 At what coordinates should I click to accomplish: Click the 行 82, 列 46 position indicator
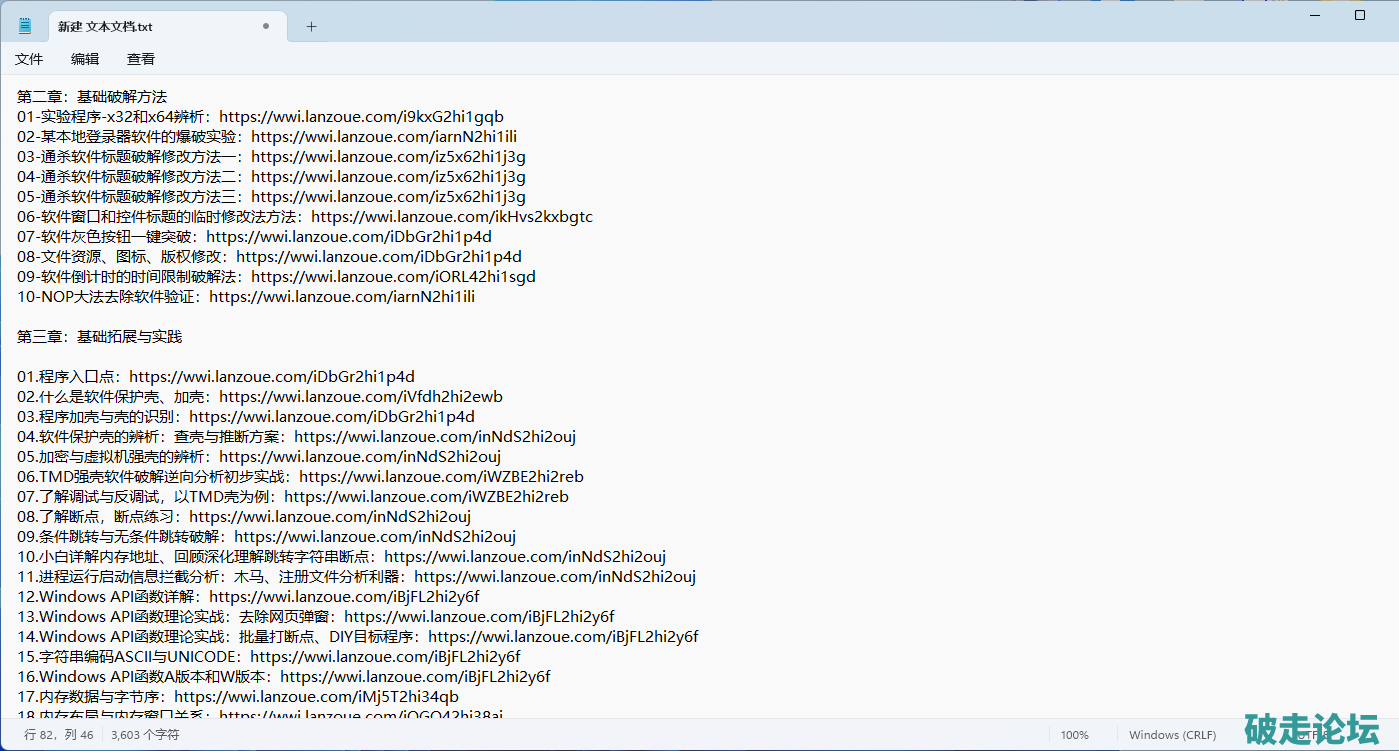[x=59, y=735]
